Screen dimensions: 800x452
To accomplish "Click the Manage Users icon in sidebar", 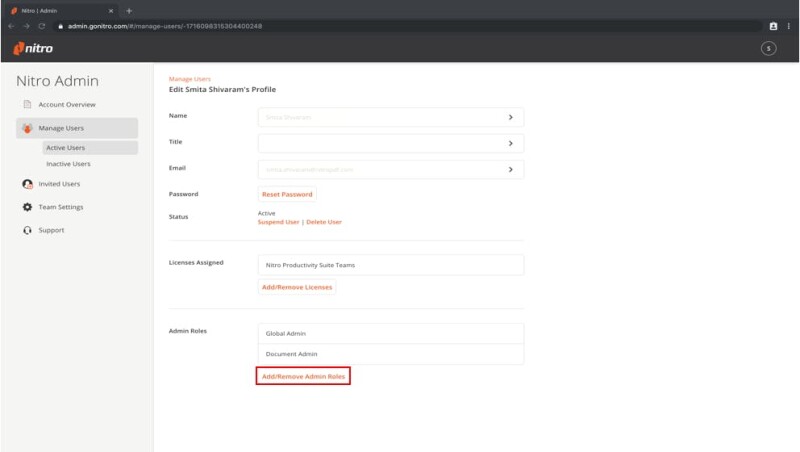I will 28,128.
